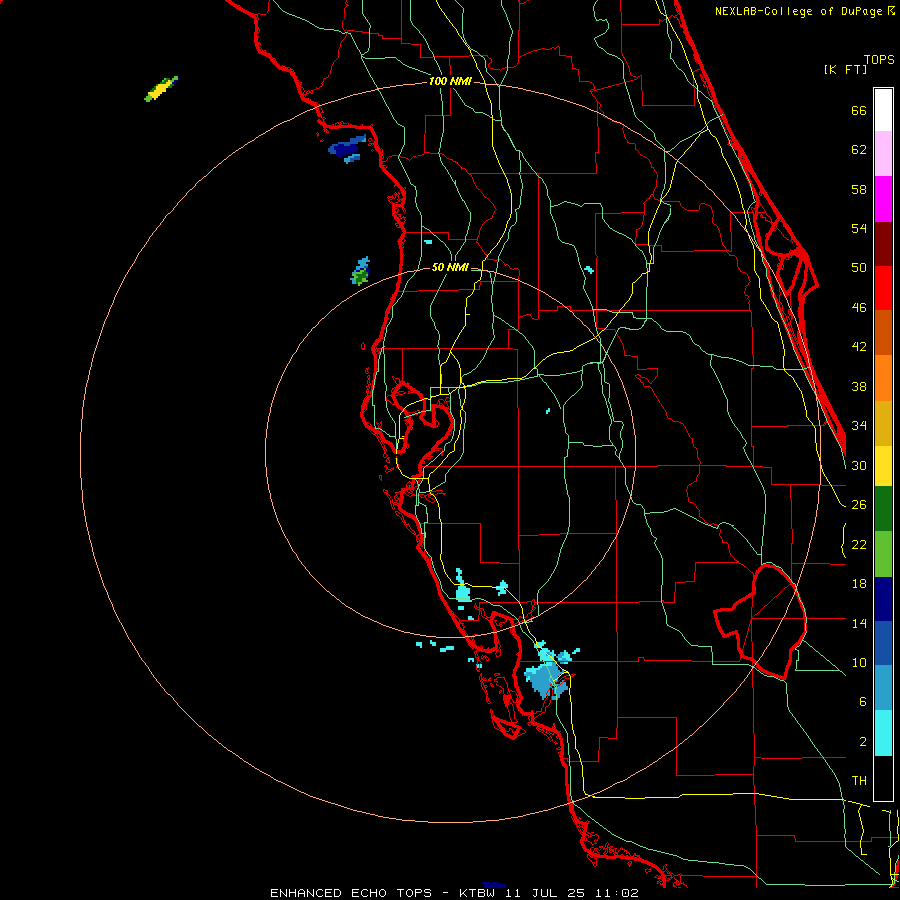900x900 pixels.
Task: Click the ENHANCED ECHO TOPS caption text
Action: tap(351, 893)
